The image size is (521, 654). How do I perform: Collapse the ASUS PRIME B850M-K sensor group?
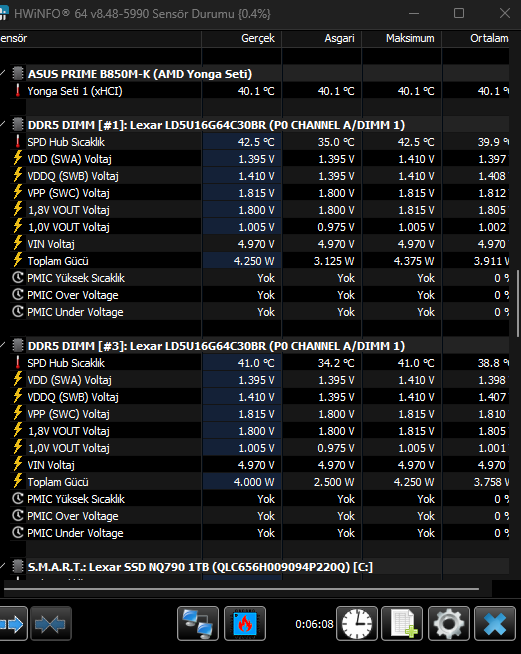pyautogui.click(x=3, y=74)
